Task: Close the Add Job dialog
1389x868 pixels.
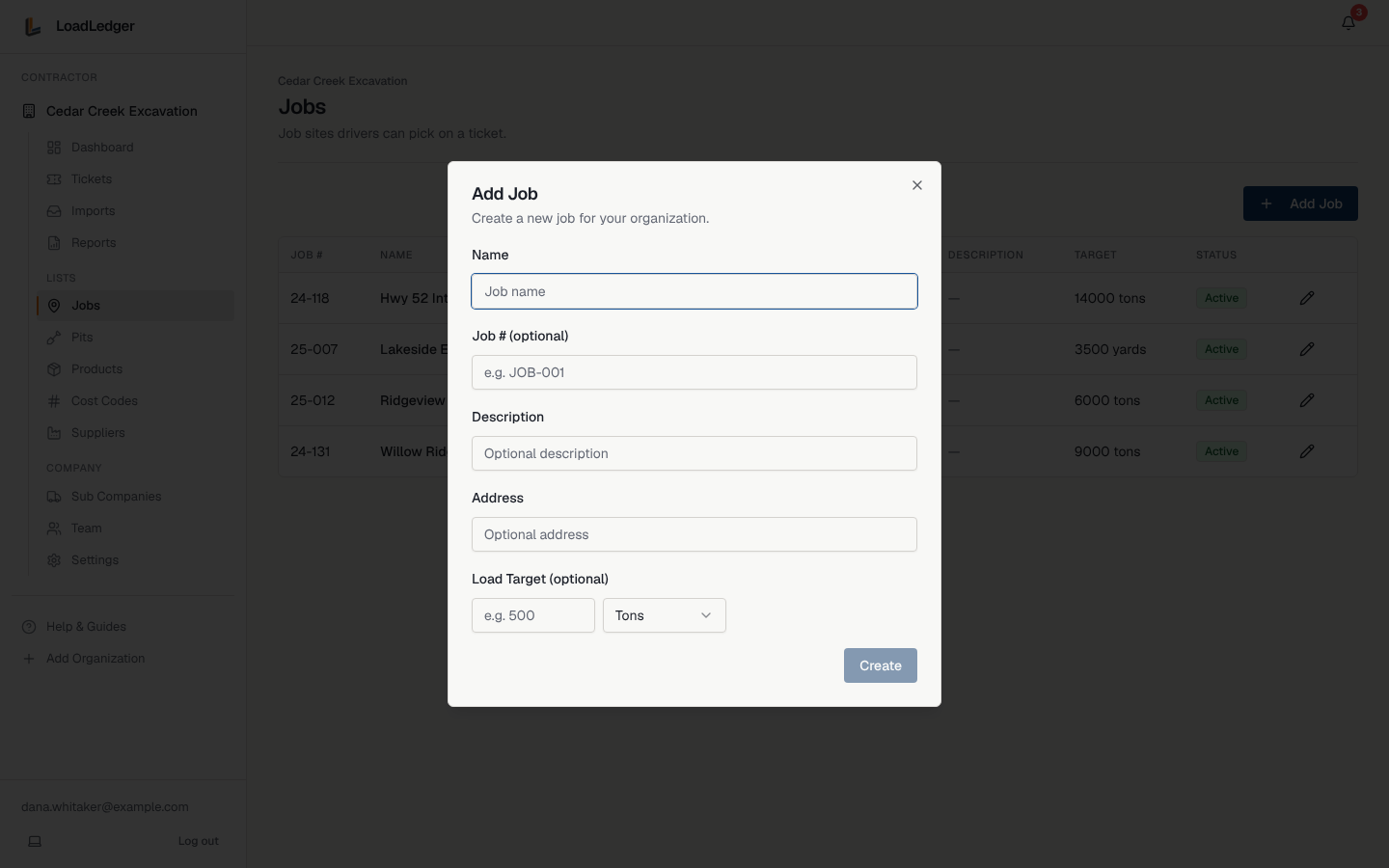Action: coord(917,185)
